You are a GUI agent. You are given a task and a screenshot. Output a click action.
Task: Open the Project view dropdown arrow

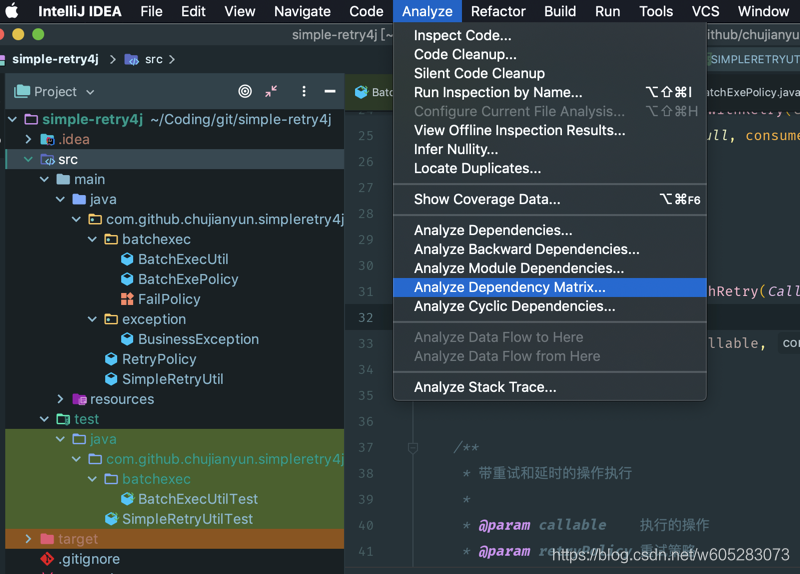point(90,92)
